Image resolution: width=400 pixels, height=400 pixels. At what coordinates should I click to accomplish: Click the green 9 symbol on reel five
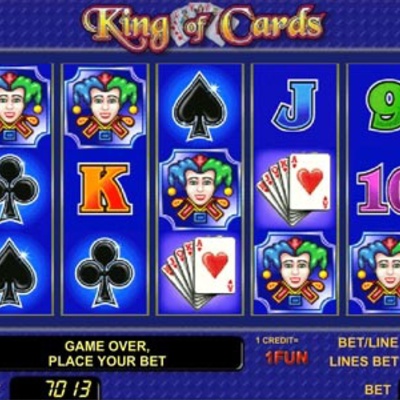(x=383, y=106)
